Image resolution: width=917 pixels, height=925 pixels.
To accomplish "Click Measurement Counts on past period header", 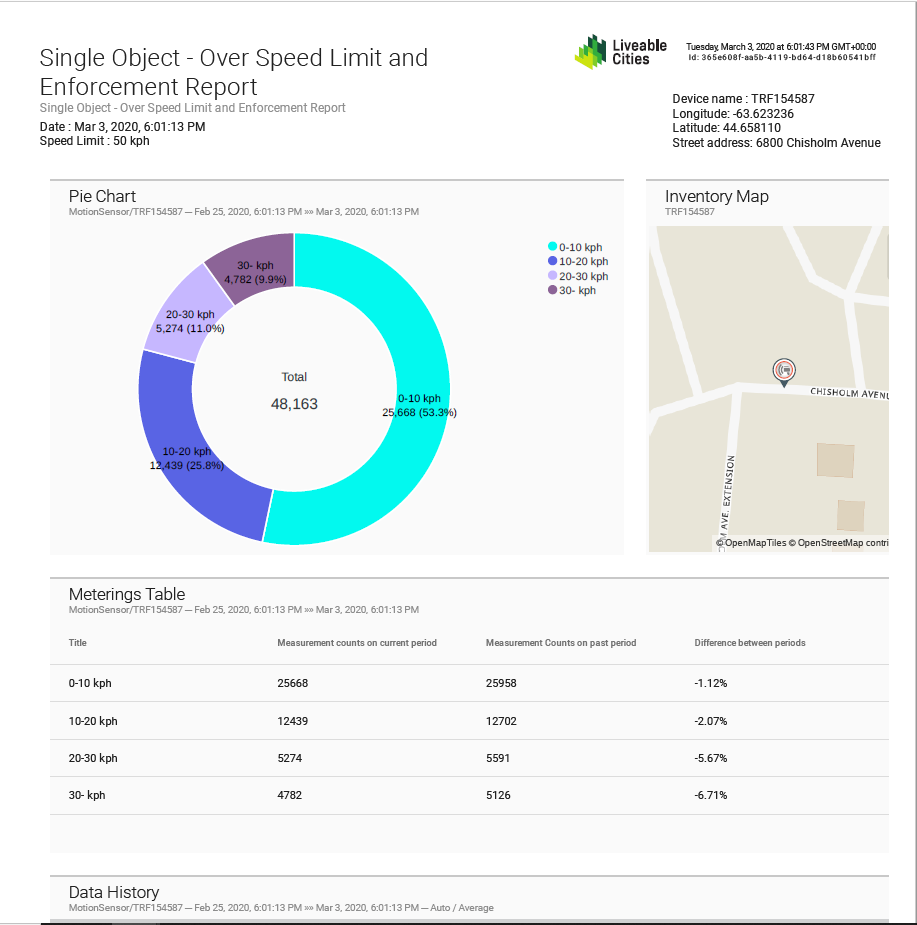I will point(561,642).
